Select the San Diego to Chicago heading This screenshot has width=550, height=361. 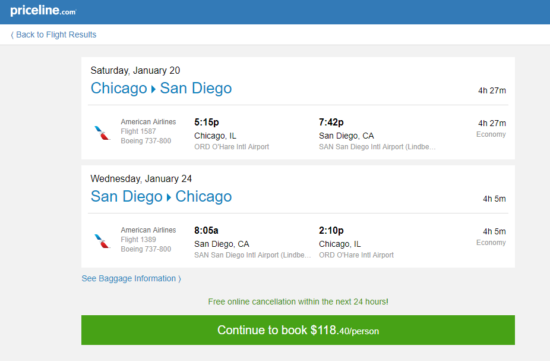161,196
